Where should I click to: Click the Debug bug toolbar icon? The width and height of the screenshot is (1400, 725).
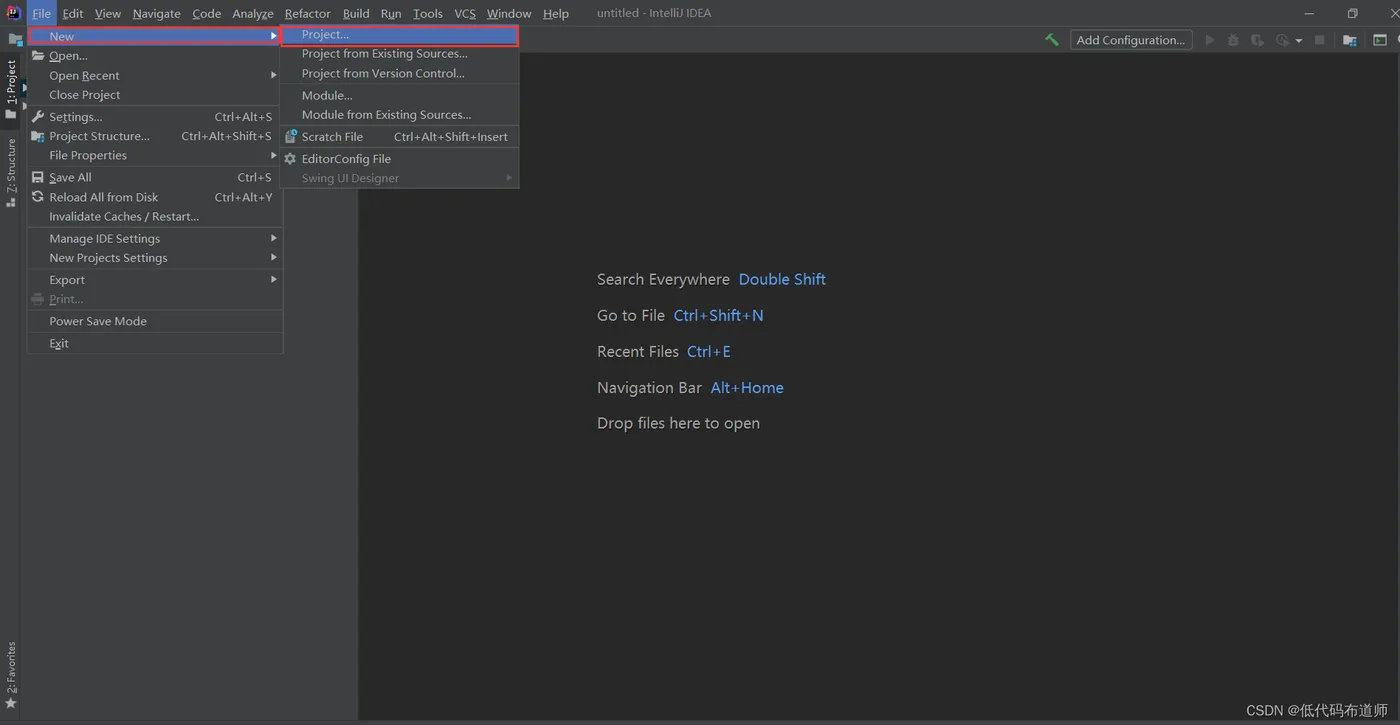[1233, 40]
